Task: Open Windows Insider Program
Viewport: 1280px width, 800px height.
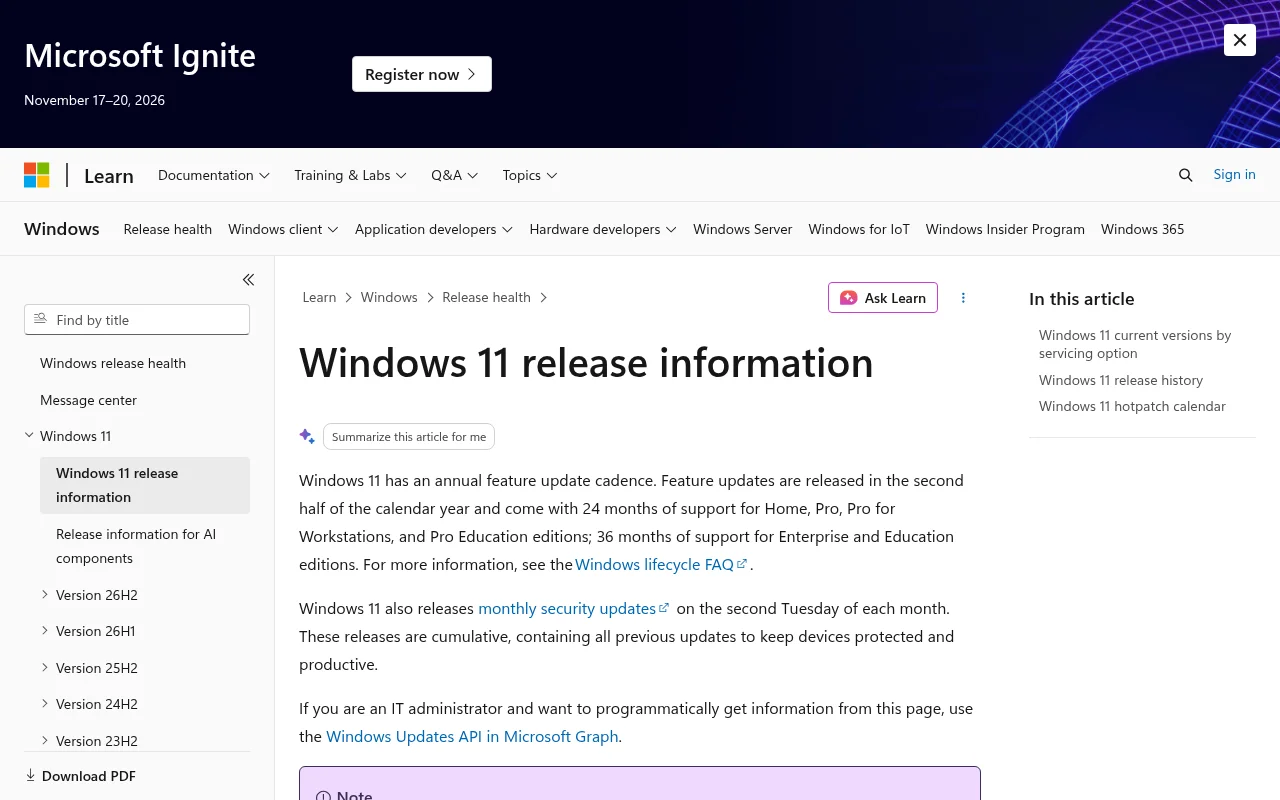Action: 1005,229
